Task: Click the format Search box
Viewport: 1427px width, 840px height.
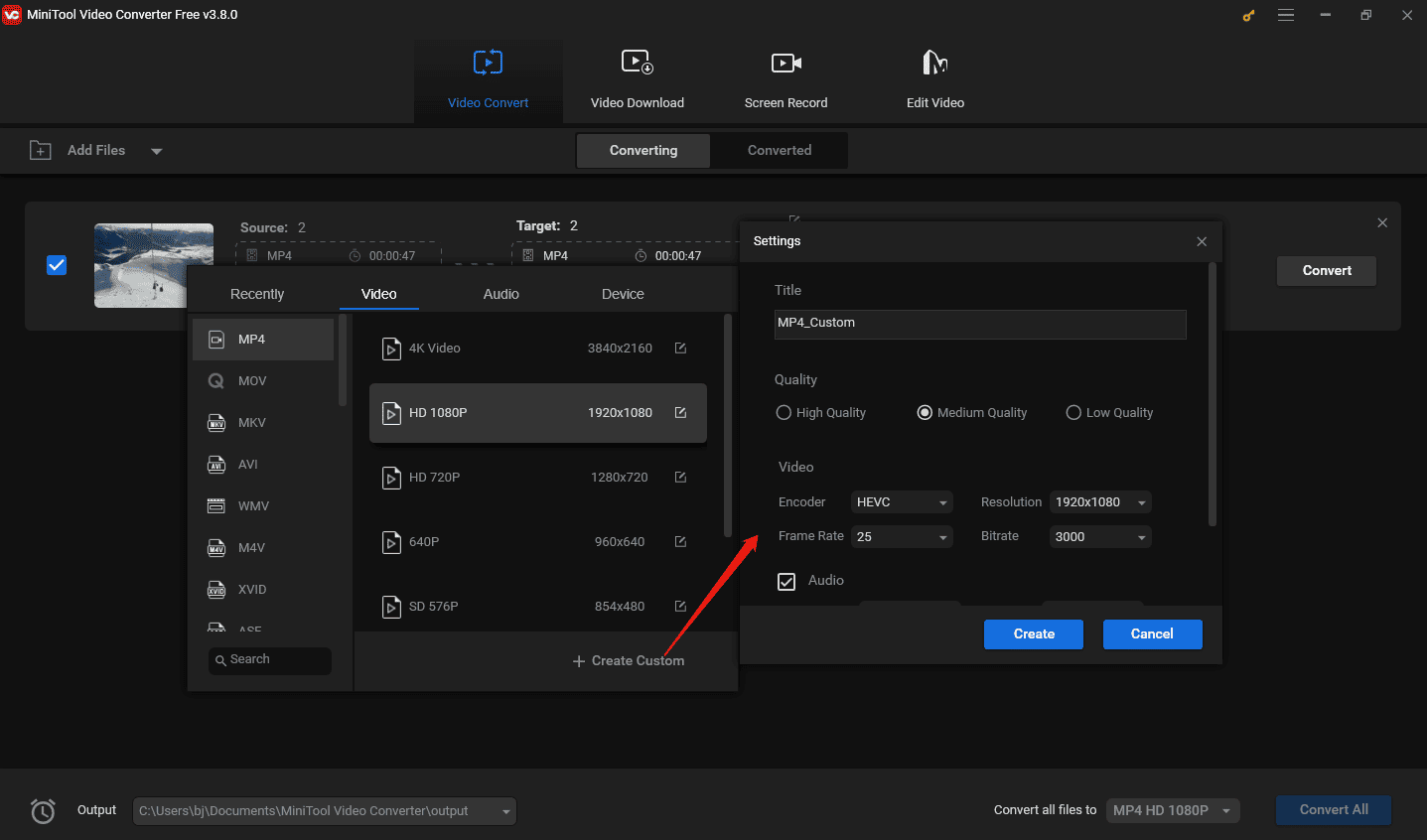Action: pos(270,660)
